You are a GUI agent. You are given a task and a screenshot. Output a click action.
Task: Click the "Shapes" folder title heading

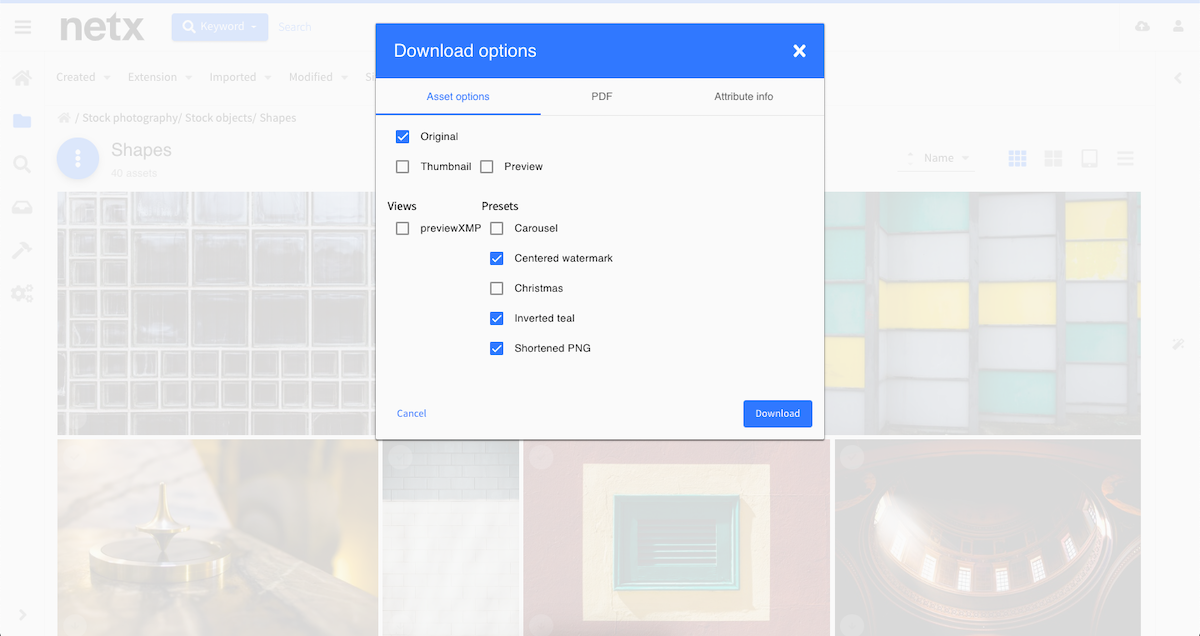coord(141,150)
